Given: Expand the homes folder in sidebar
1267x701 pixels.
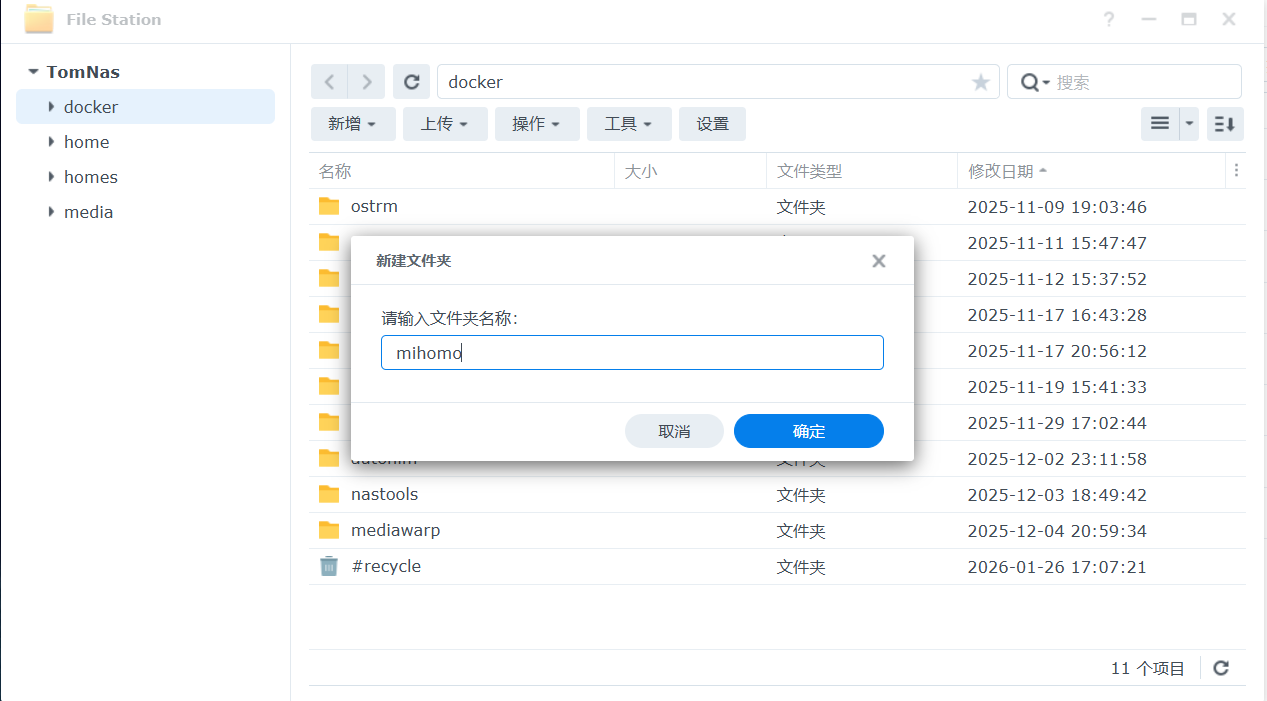Looking at the screenshot, I should [51, 177].
